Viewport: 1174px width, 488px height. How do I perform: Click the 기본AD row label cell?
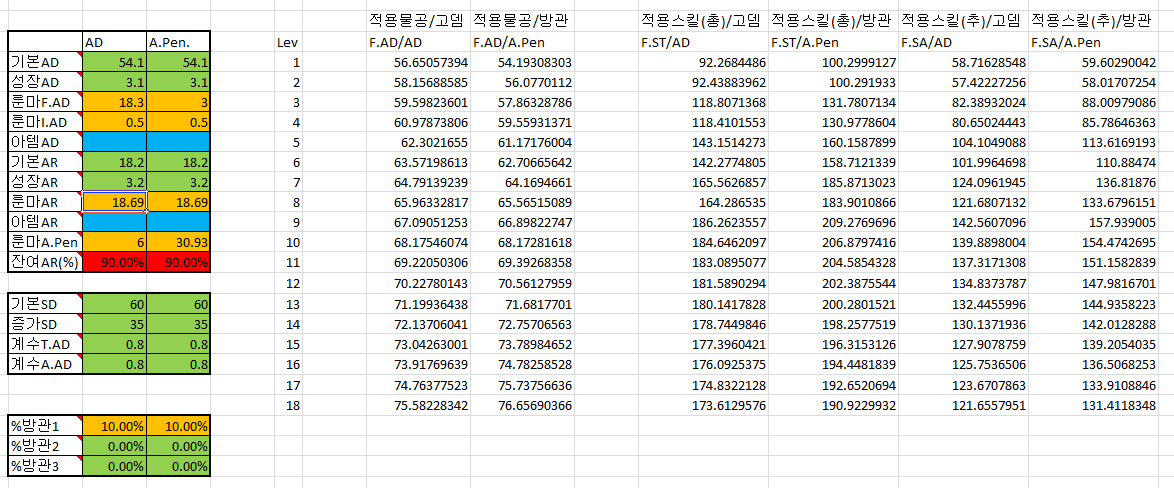pos(45,61)
